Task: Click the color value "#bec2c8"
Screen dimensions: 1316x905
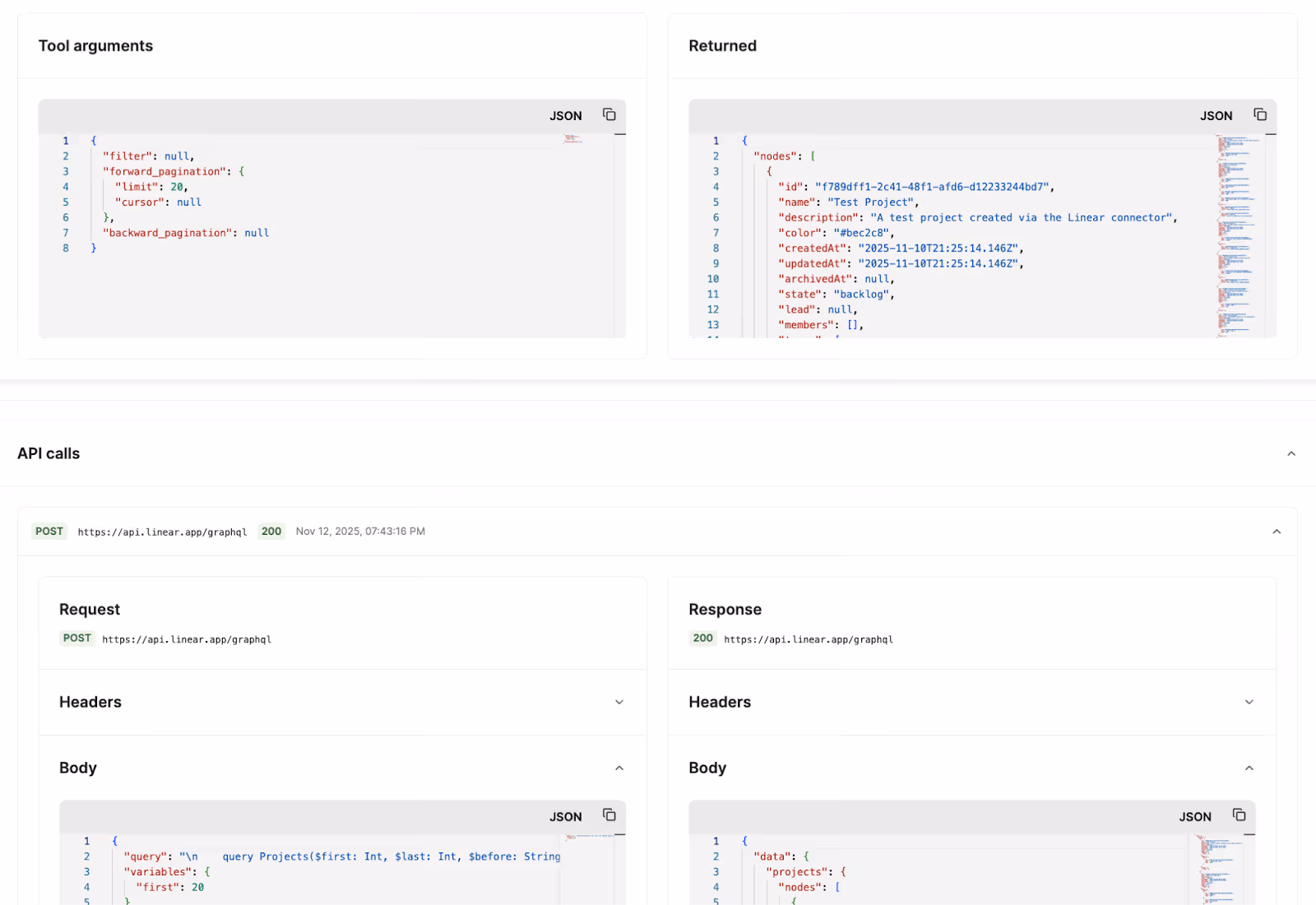Action: [x=861, y=233]
